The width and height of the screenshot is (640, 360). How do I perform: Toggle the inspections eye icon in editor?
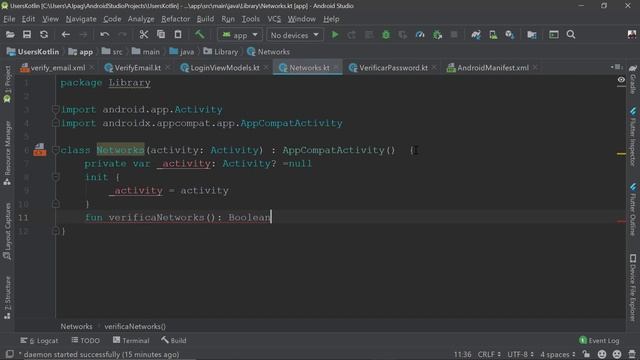(x=621, y=80)
